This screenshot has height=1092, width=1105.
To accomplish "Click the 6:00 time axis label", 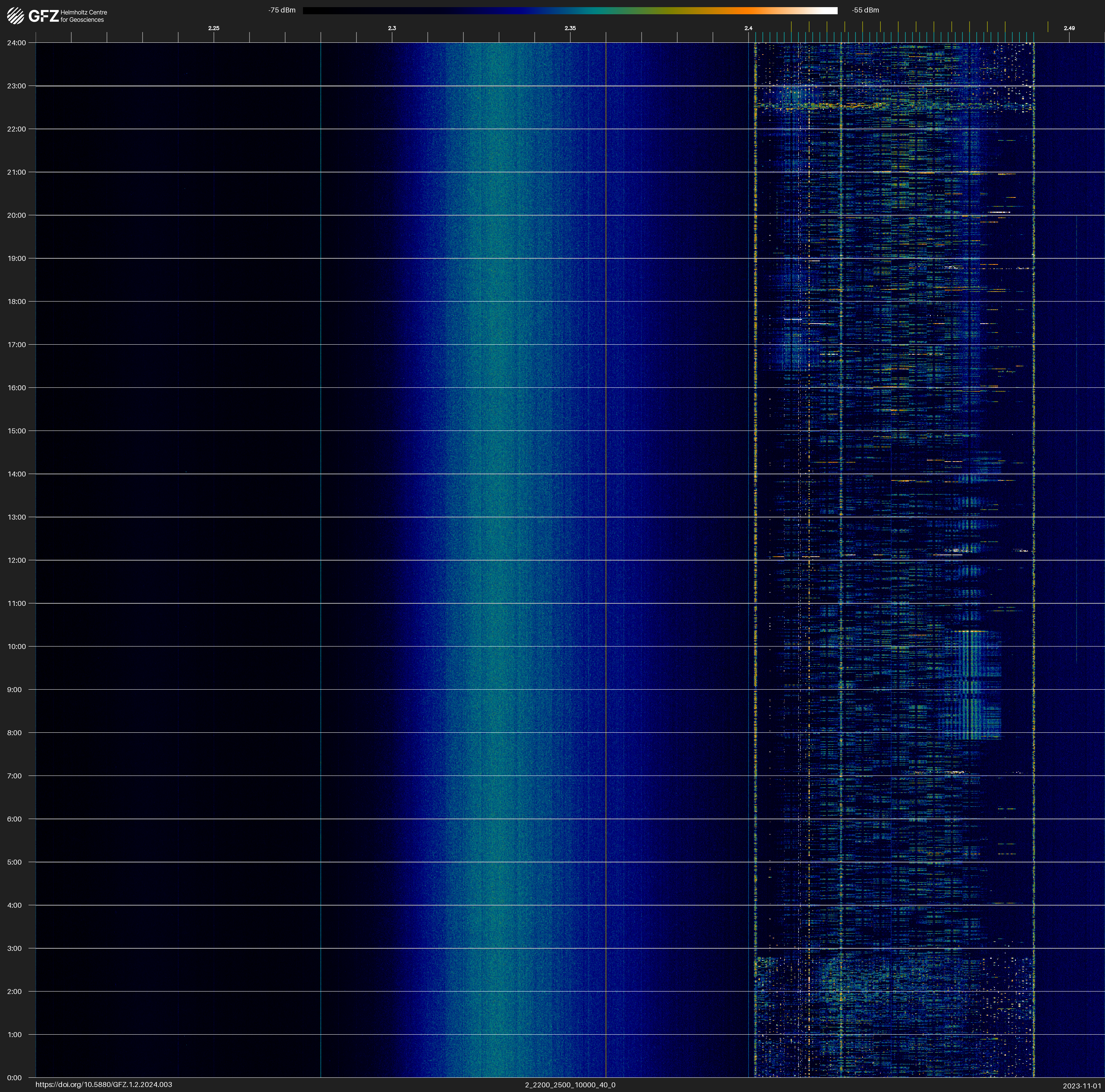I will [14, 819].
